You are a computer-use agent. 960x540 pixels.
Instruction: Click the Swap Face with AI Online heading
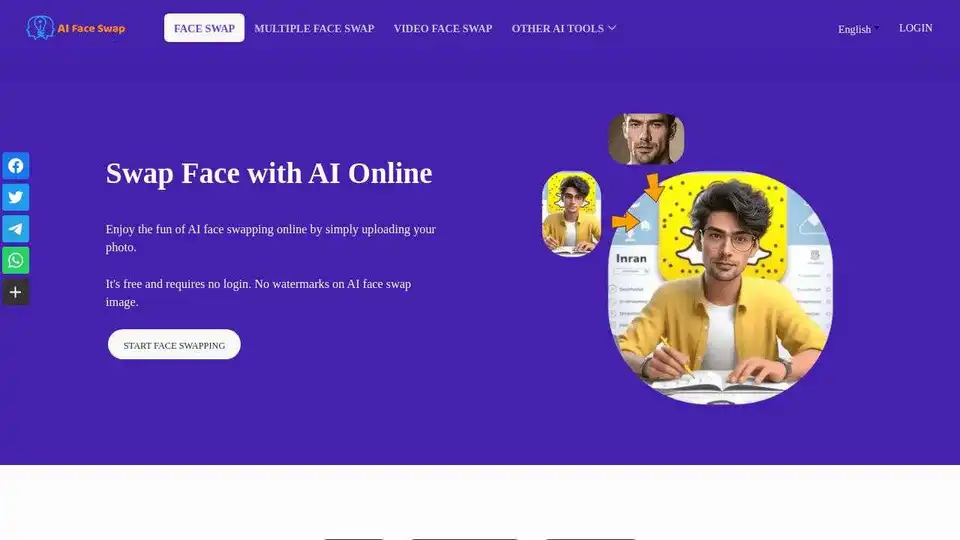[269, 173]
